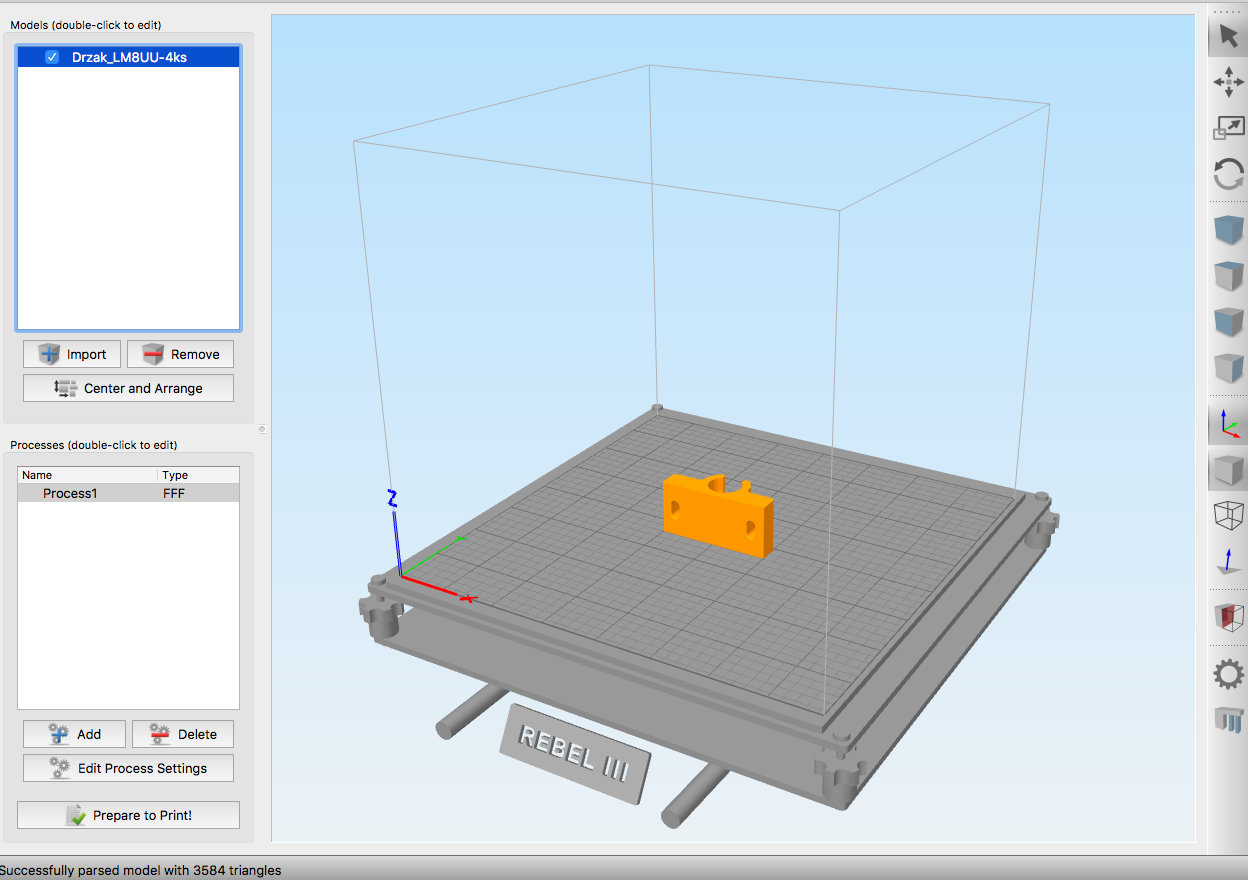Open the support structures tool
Image resolution: width=1248 pixels, height=880 pixels.
click(x=1228, y=720)
